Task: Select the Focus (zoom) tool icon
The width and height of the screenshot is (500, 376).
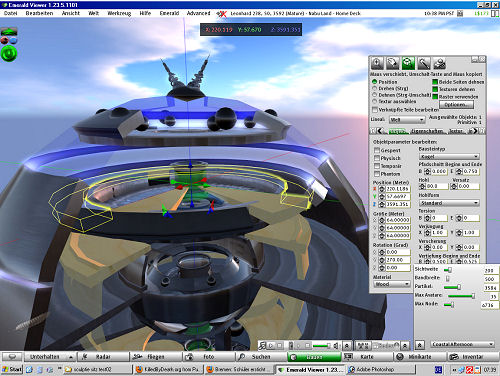Action: [x=377, y=63]
